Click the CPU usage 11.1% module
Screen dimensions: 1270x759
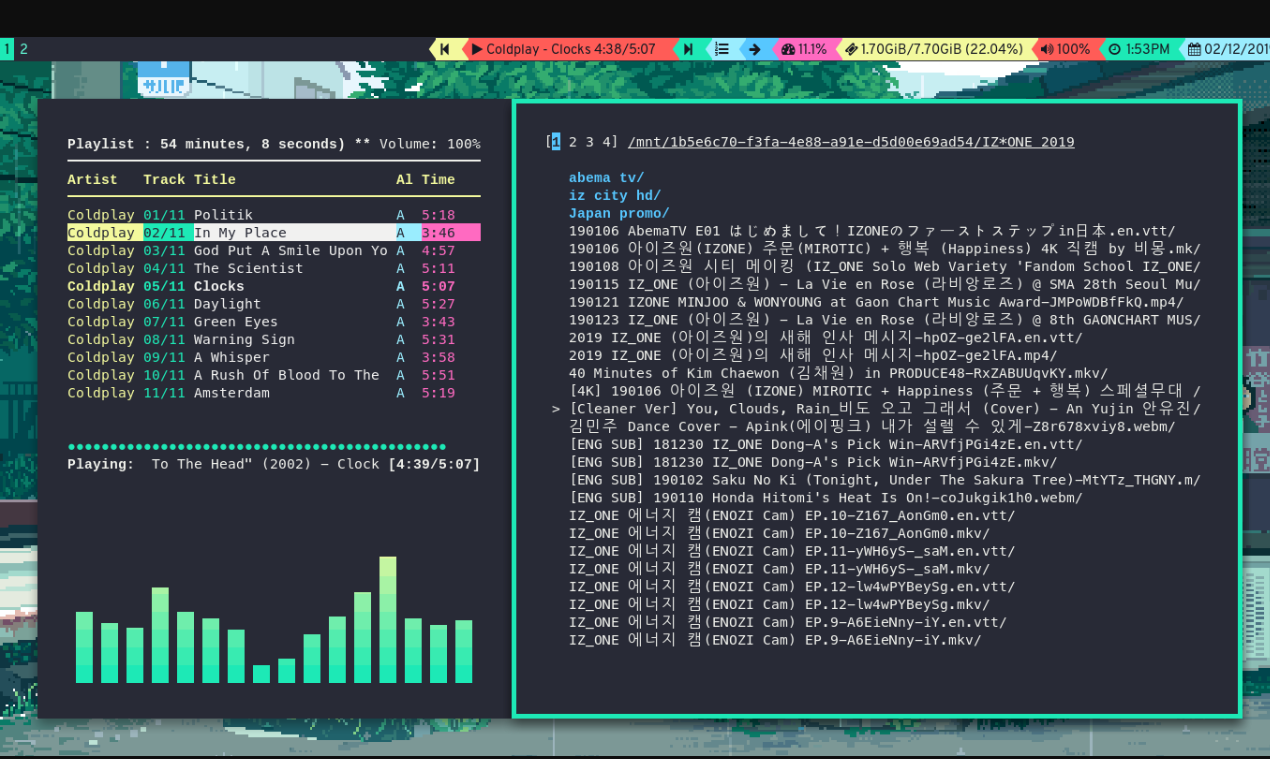click(x=804, y=49)
